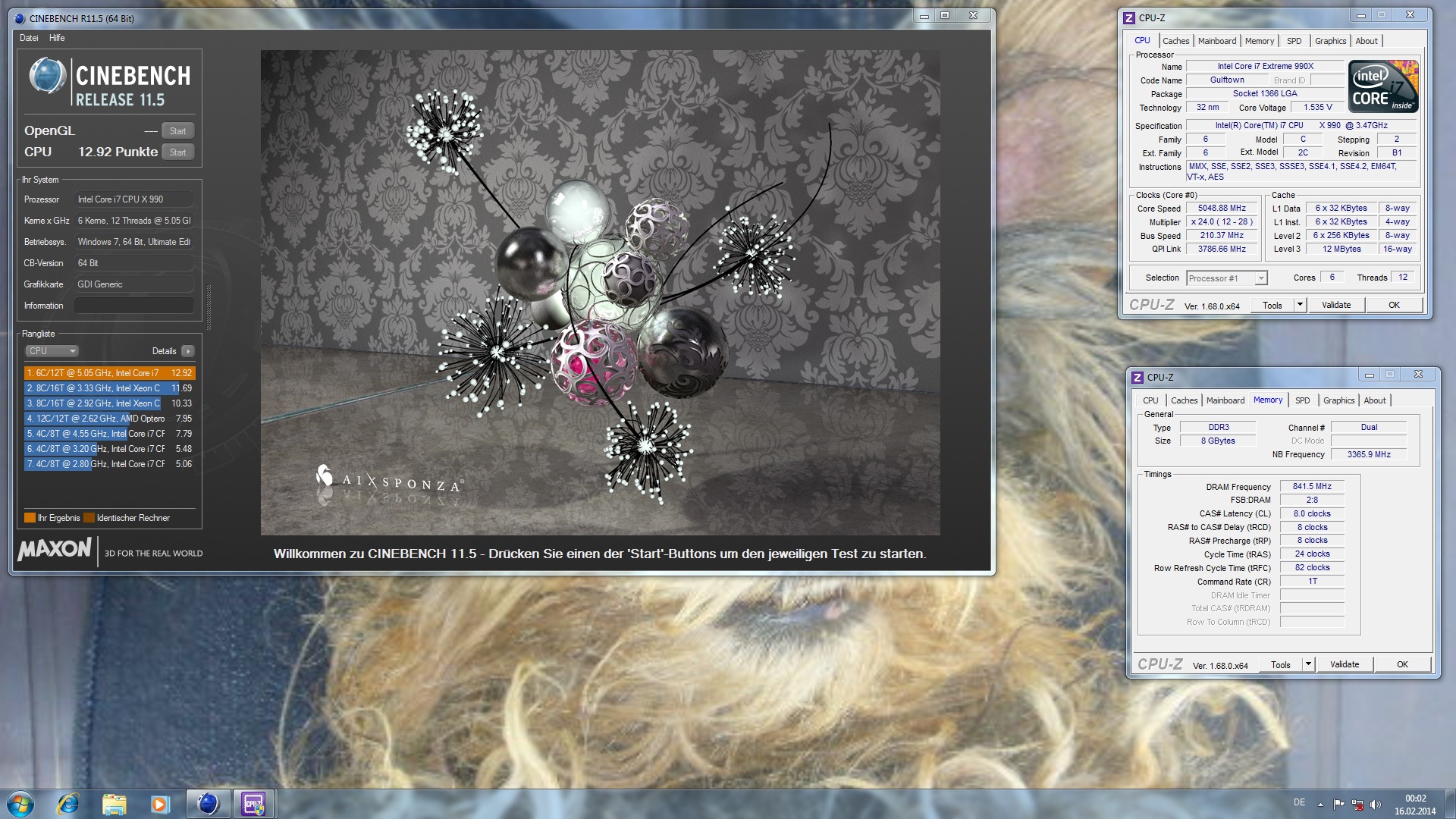Select ranking entry 8C/16T @ 3.33 GHz Xeon

click(110, 388)
